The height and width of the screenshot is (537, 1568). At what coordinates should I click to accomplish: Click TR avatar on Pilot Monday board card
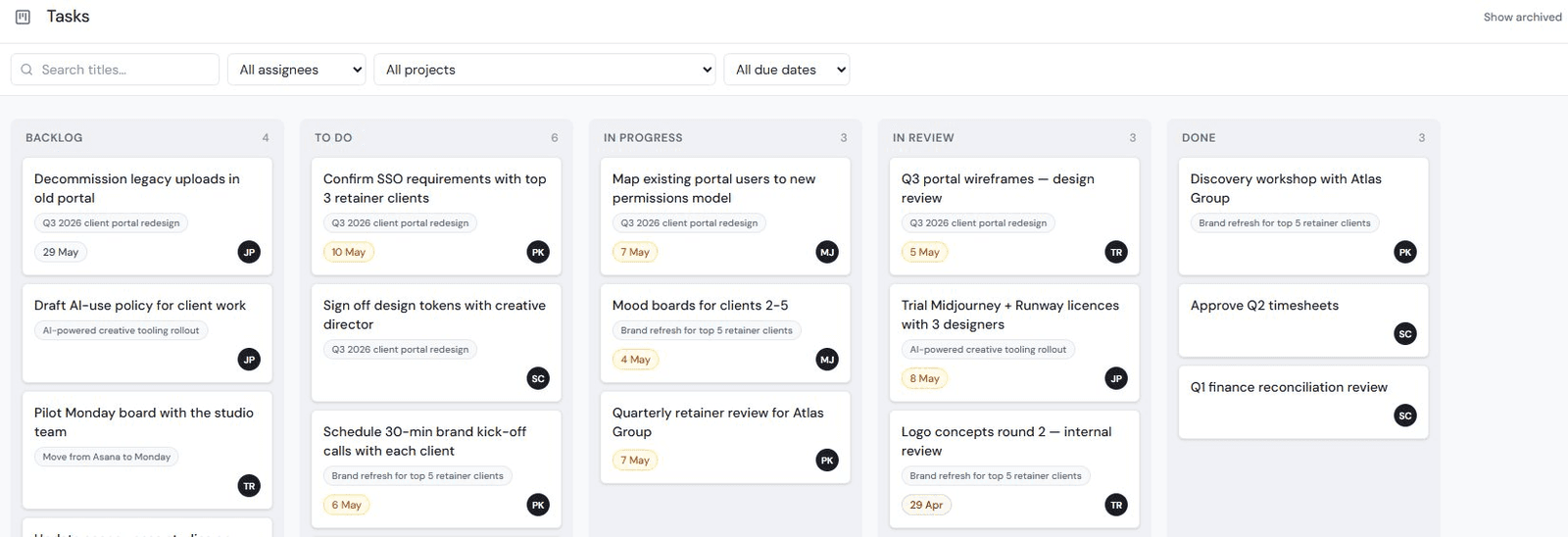pyautogui.click(x=249, y=486)
